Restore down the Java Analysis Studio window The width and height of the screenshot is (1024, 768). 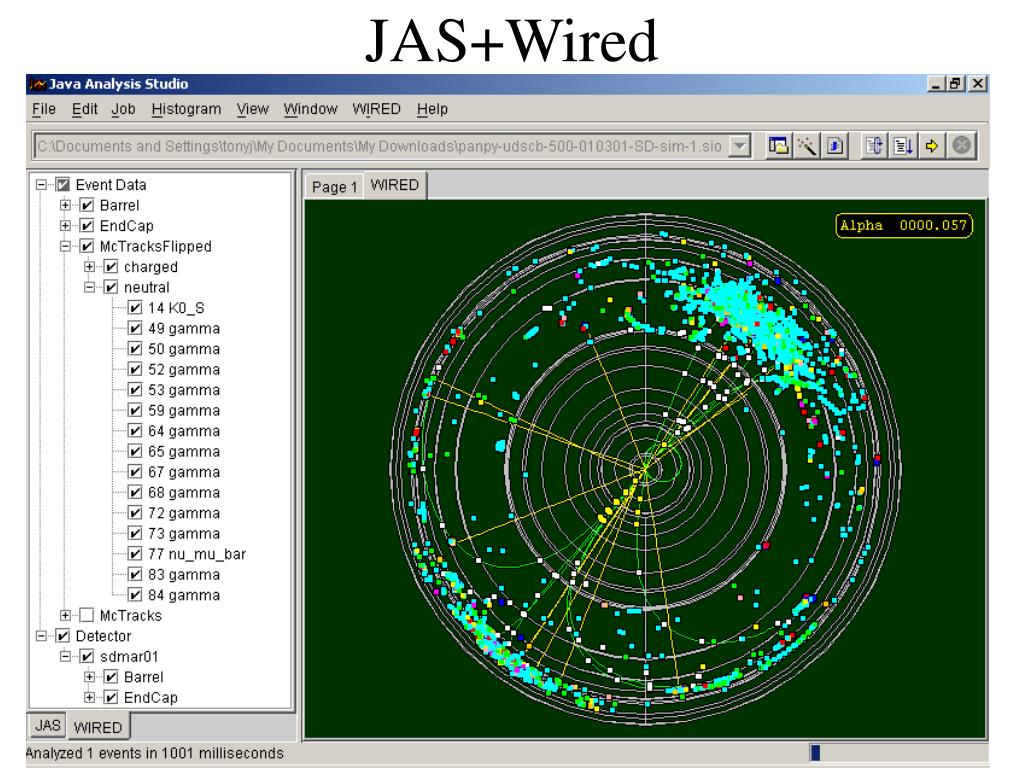[x=955, y=84]
